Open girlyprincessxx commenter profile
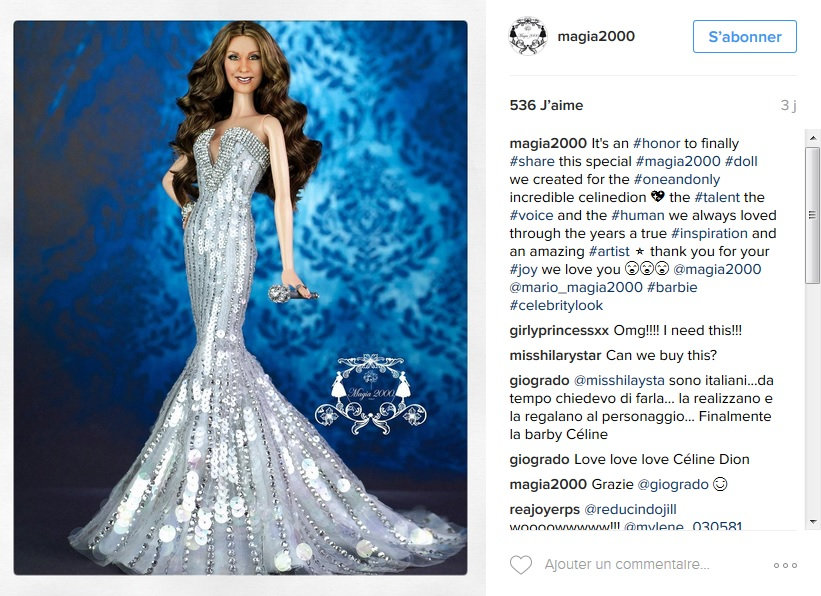Screen dimensions: 821x596 tap(559, 331)
